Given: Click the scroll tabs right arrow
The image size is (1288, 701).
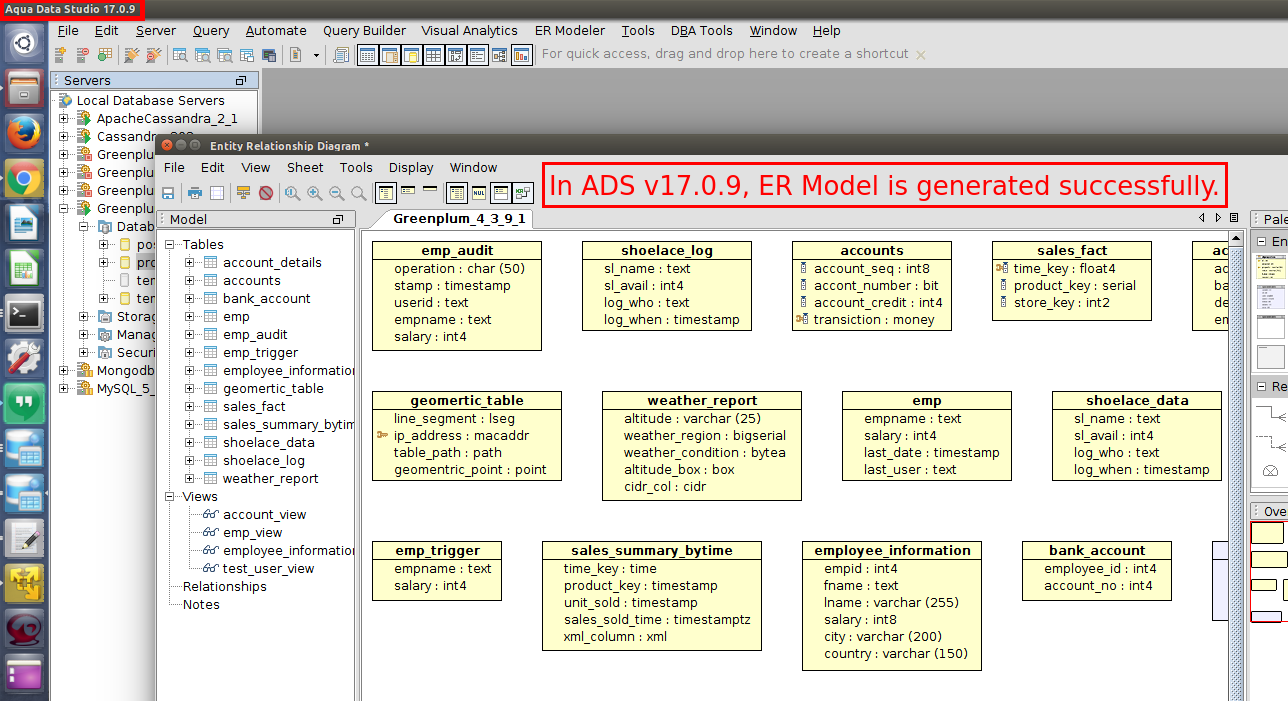Looking at the screenshot, I should pos(1218,218).
